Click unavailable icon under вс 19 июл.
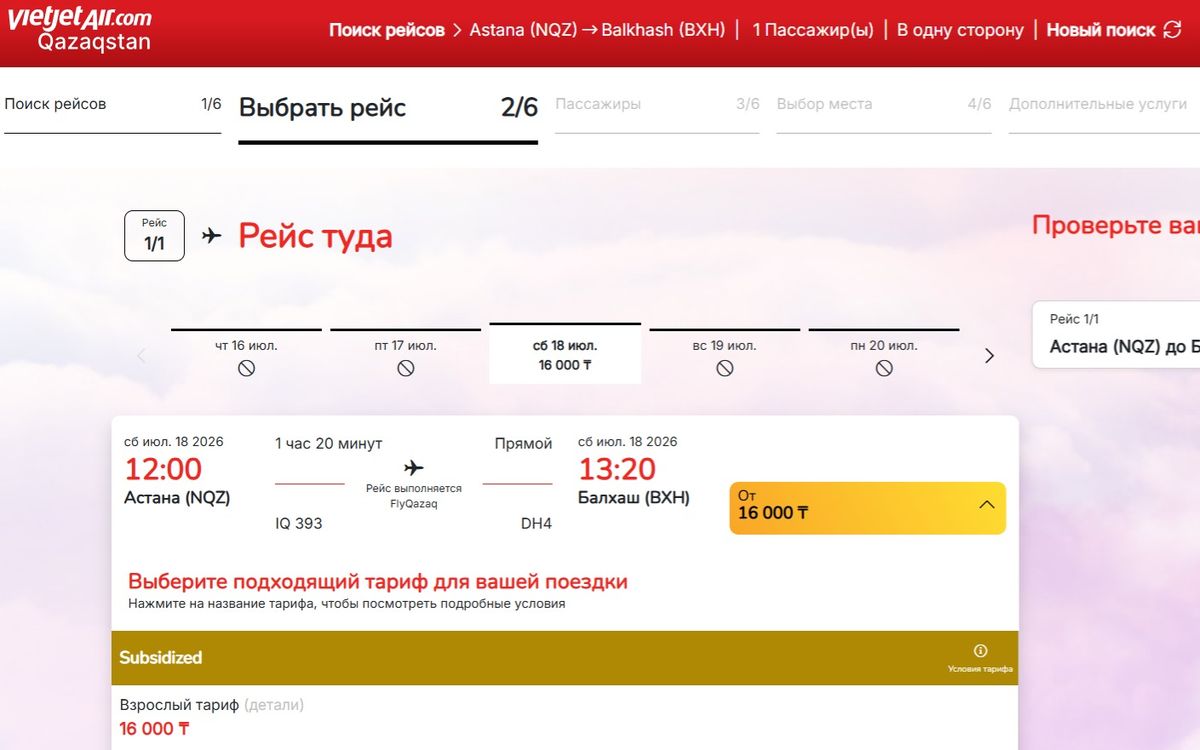Viewport: 1200px width, 750px height. click(725, 368)
